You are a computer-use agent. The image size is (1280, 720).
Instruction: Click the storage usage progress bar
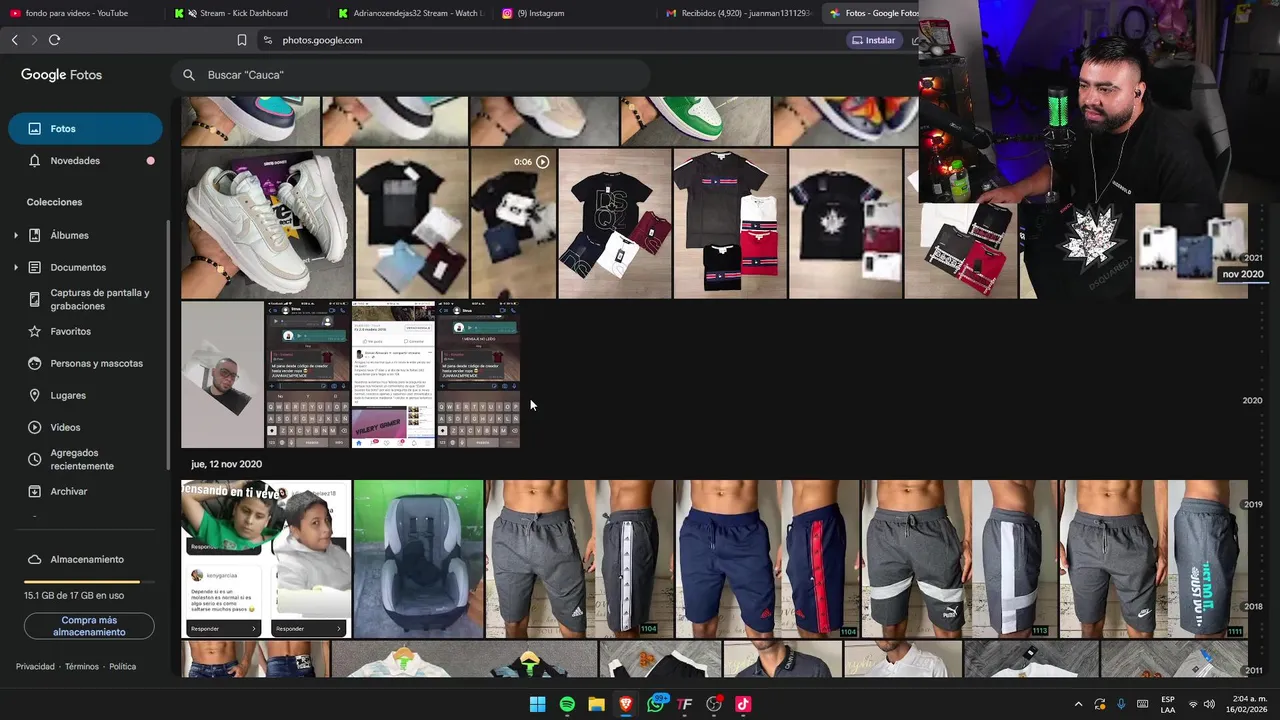click(89, 581)
